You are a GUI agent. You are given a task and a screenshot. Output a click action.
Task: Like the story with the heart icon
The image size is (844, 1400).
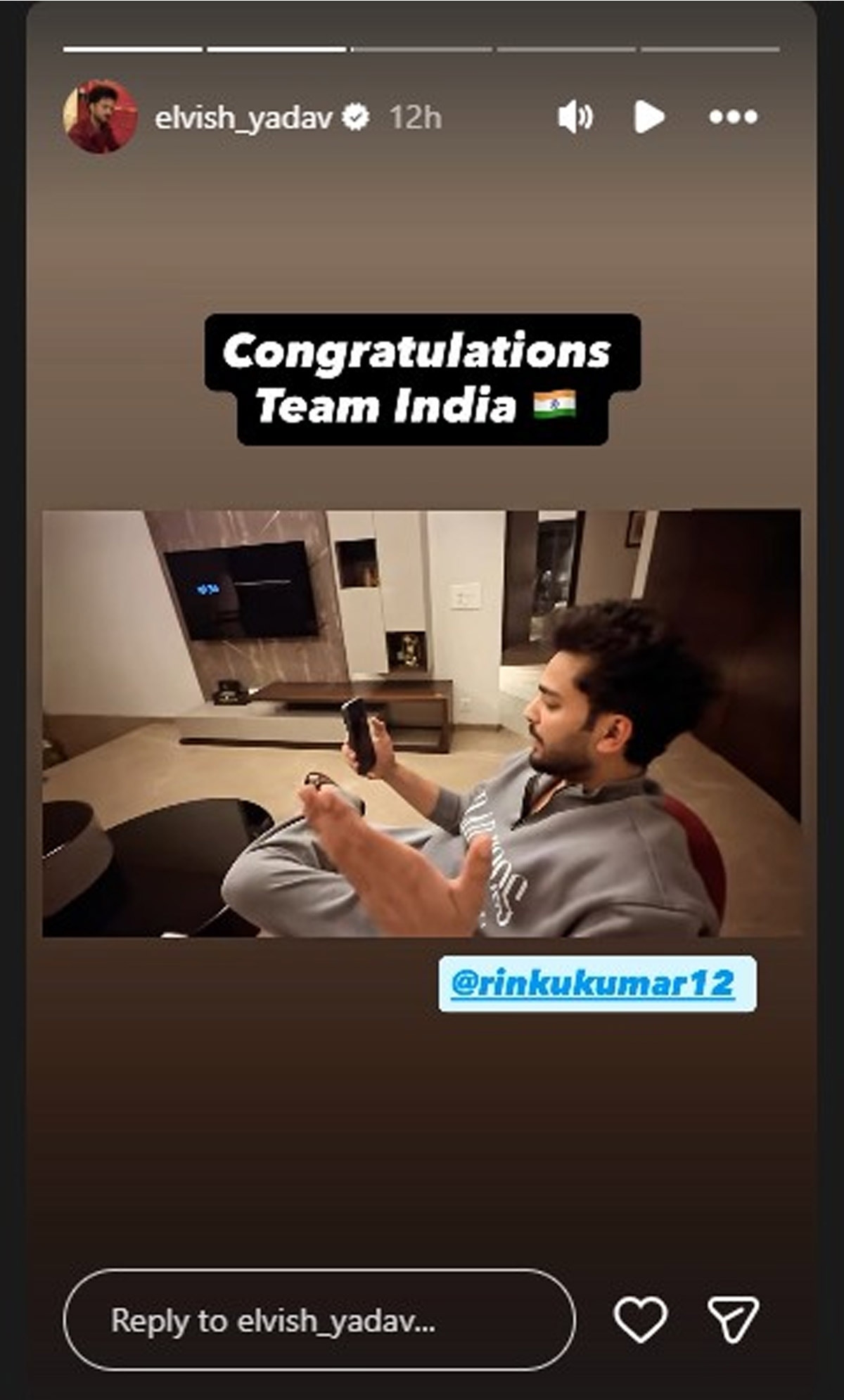click(x=640, y=1319)
